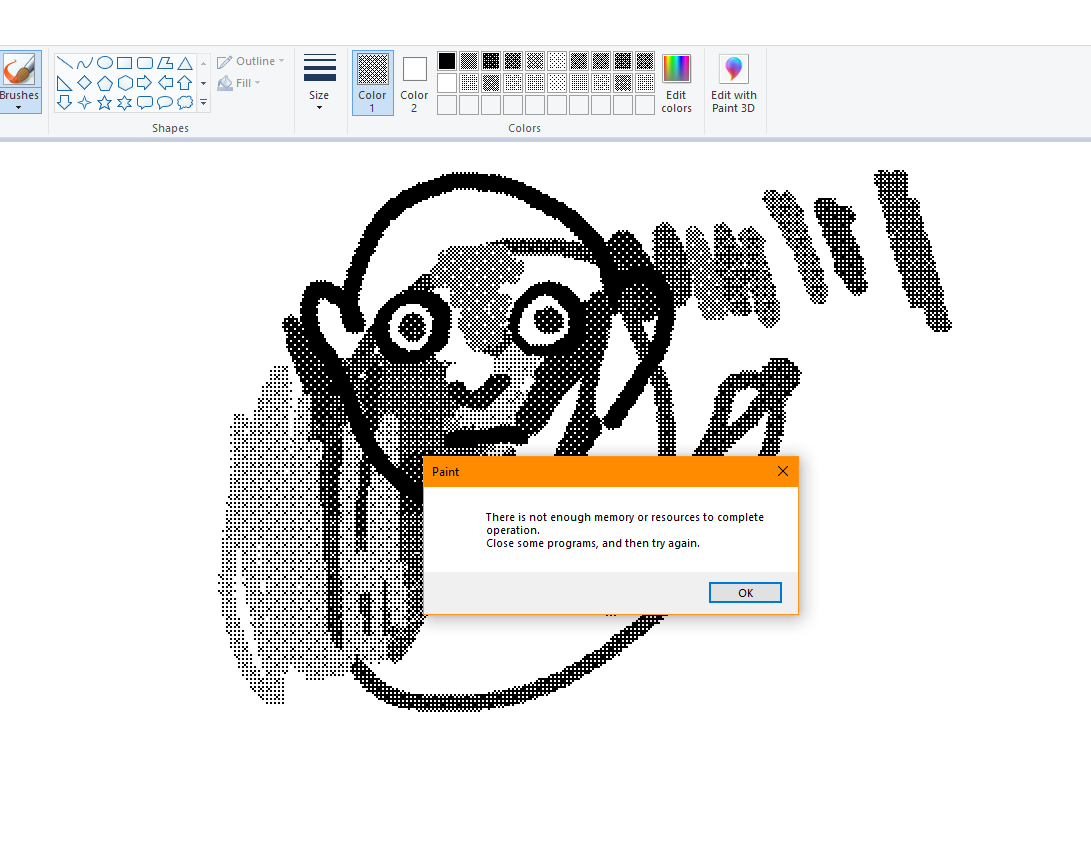Select the Five-point star shape
Image resolution: width=1091 pixels, height=867 pixels.
point(104,103)
